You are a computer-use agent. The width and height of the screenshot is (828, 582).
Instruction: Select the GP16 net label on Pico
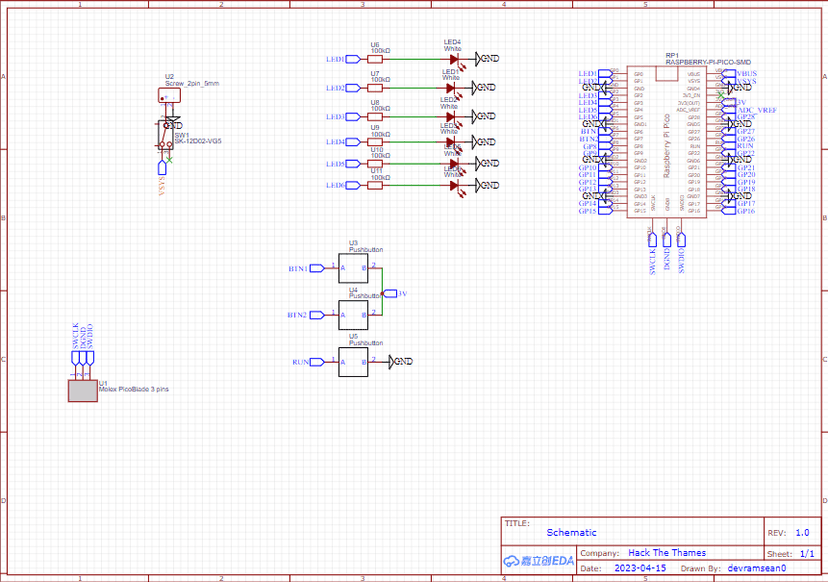point(744,211)
